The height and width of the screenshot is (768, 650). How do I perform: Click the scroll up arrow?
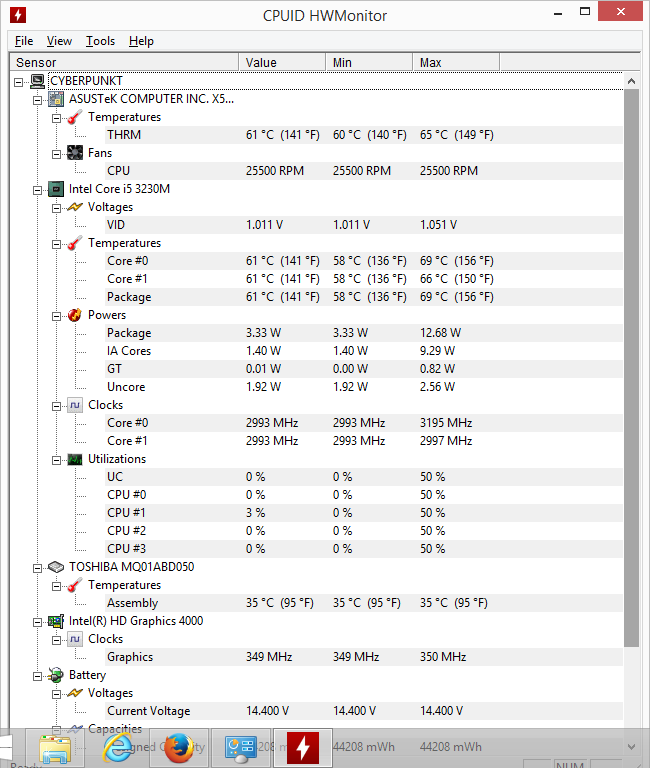631,81
